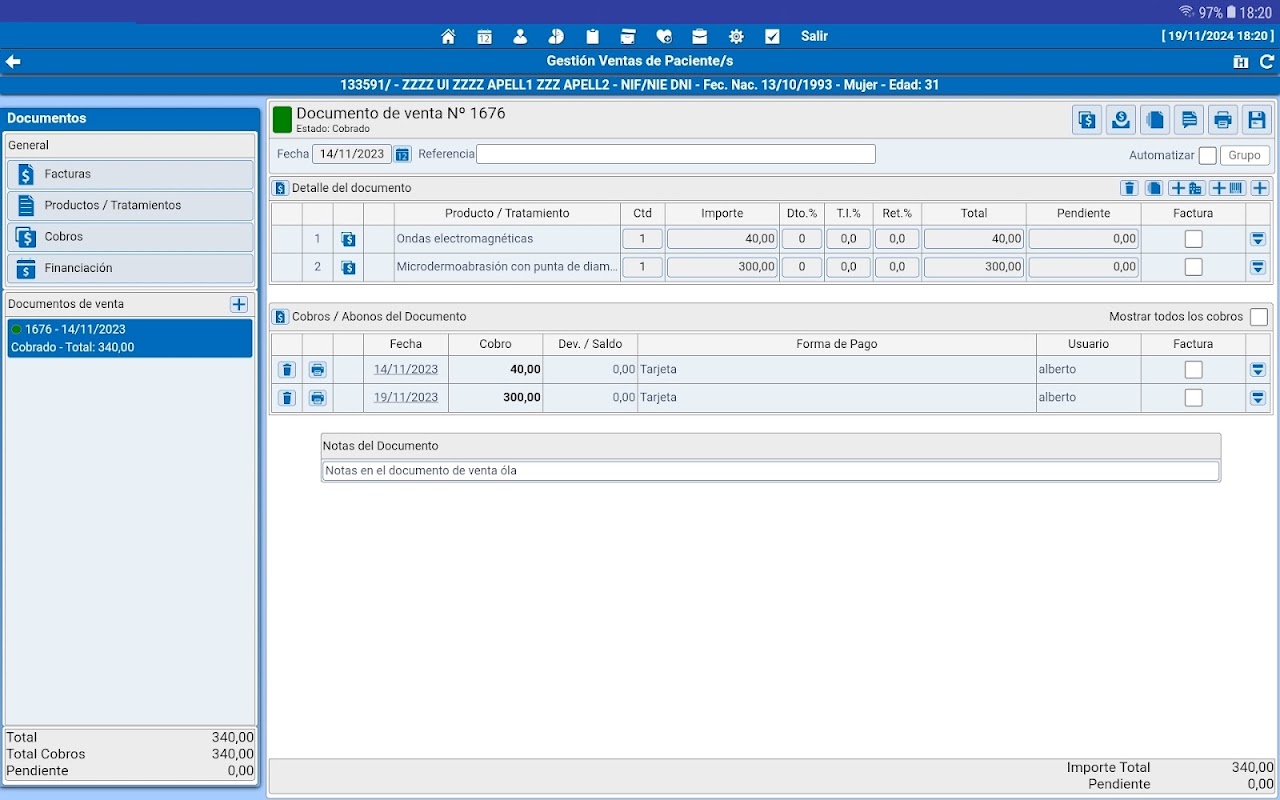
Task: Click the home icon in top bar
Action: tap(448, 36)
